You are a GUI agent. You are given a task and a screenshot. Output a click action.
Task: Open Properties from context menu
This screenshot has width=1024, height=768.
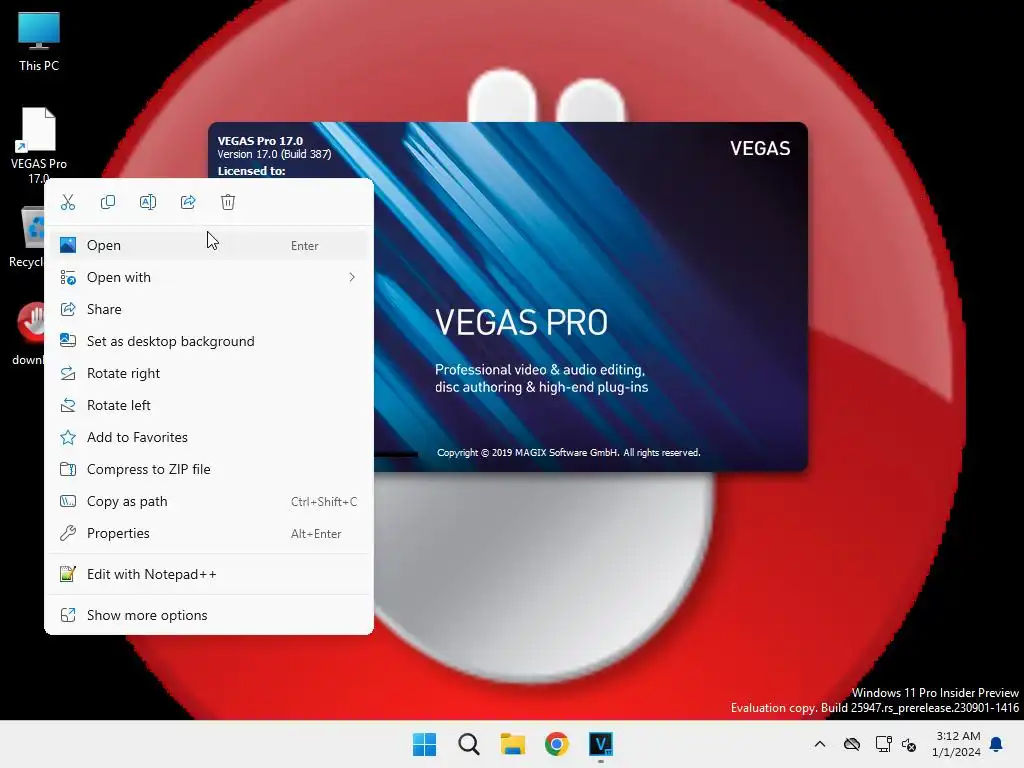point(209,533)
